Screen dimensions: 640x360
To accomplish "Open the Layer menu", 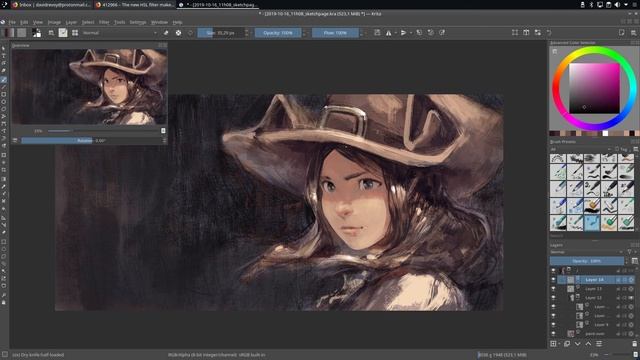I will (x=71, y=22).
